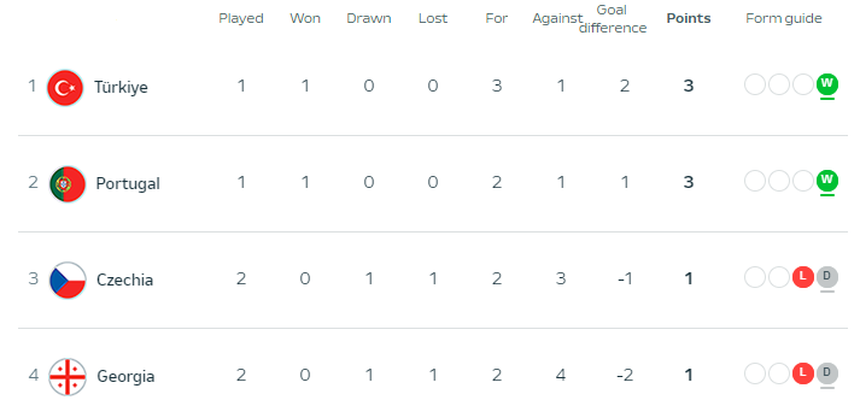Click the Czechia flag icon
The image size is (860, 406).
[x=68, y=279]
